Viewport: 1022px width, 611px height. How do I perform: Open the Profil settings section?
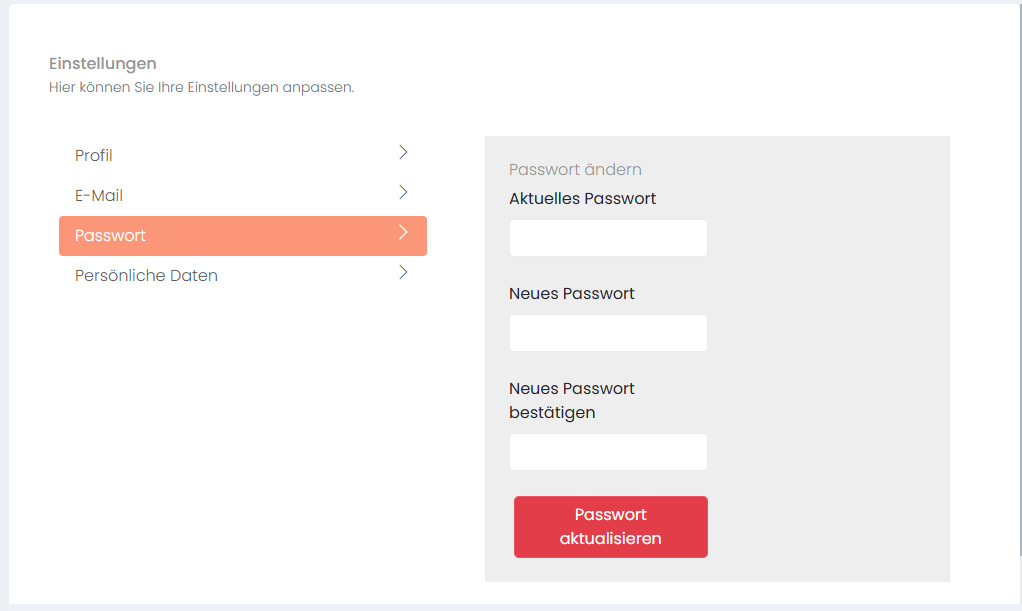tap(94, 156)
